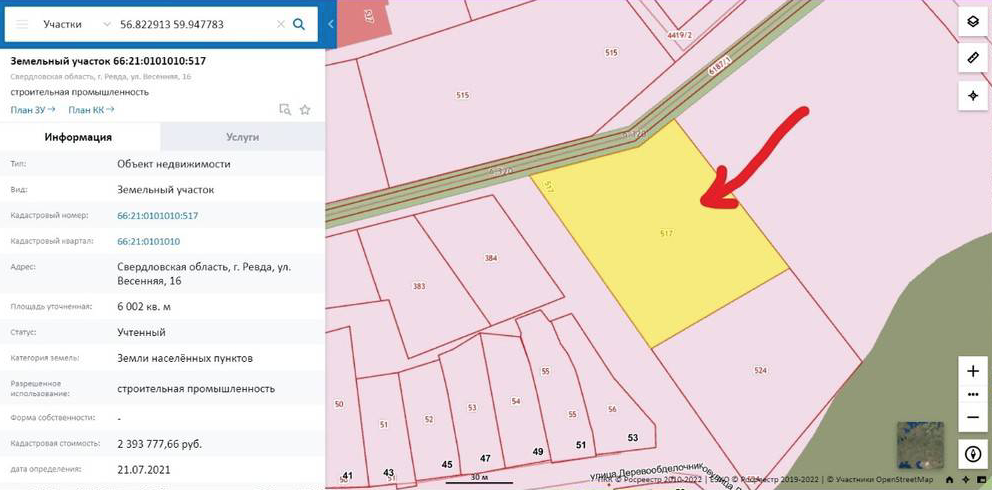Click the home icon in map footer
The width and height of the screenshot is (992, 490).
[950, 480]
